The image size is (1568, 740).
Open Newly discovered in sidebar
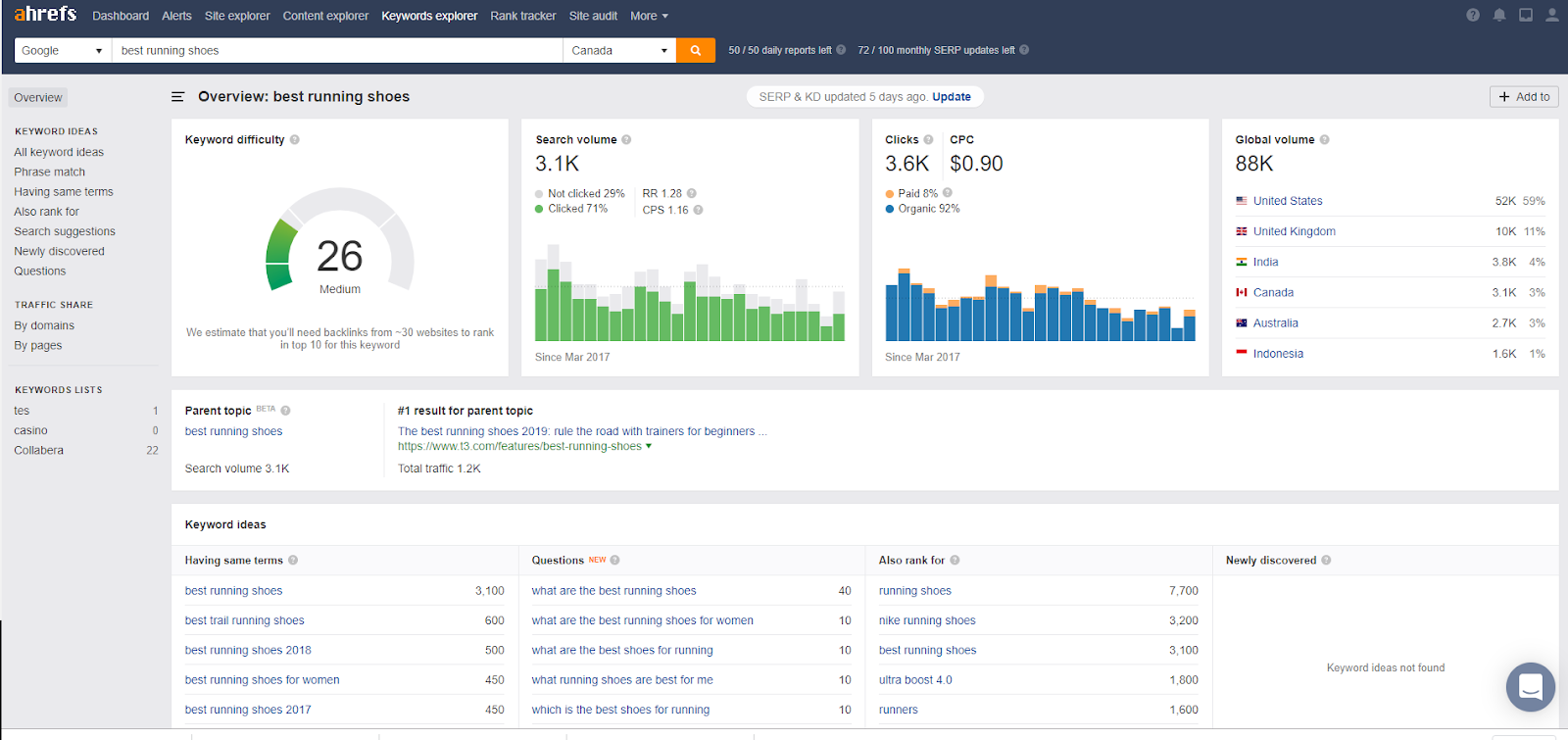[x=59, y=251]
